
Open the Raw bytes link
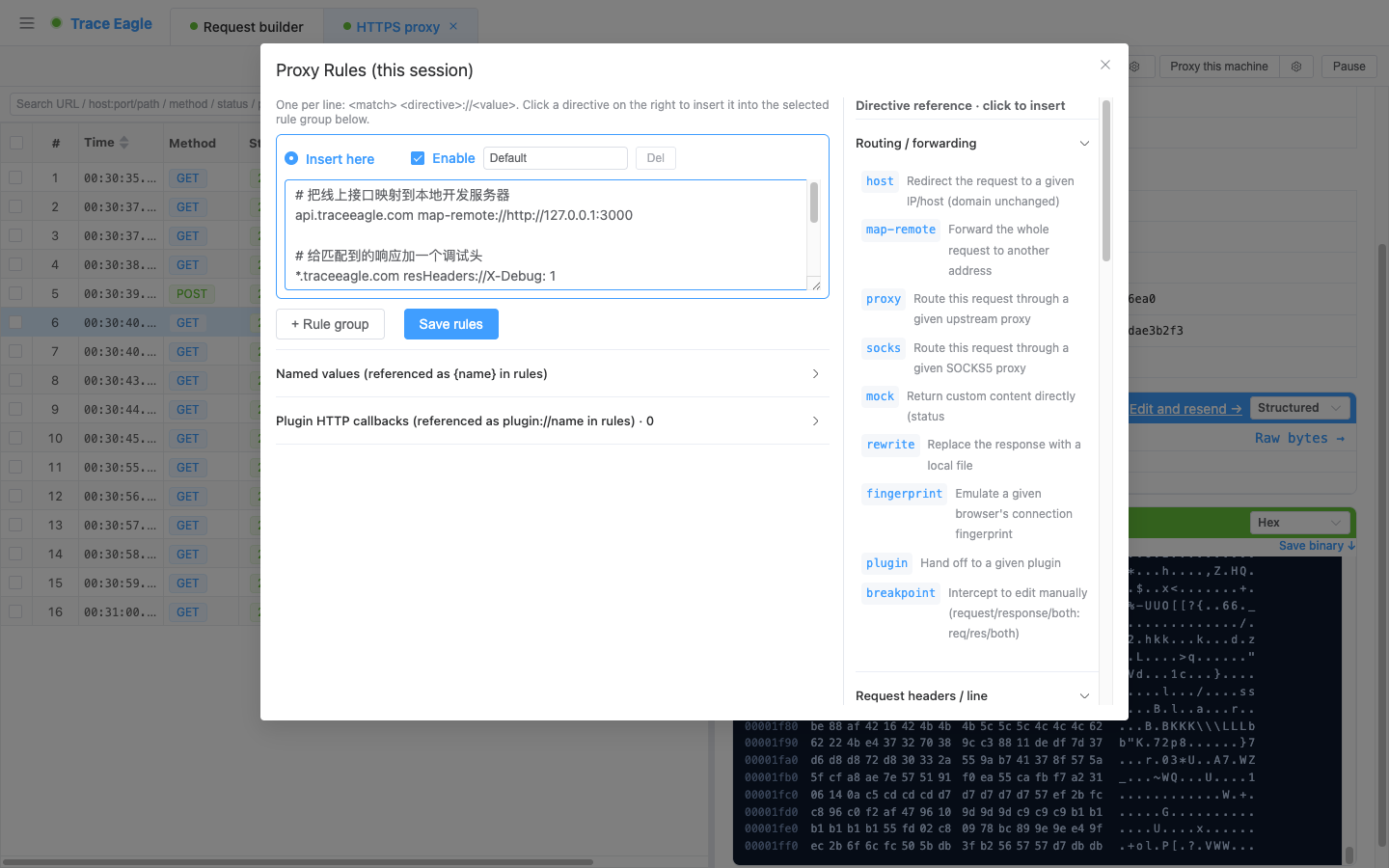click(1299, 438)
